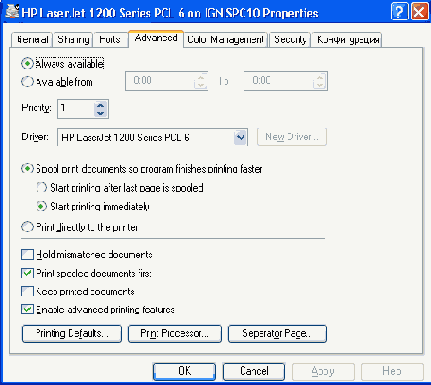Click the Print Processor button
Image resolution: width=431 pixels, height=385 pixels.
click(x=175, y=334)
